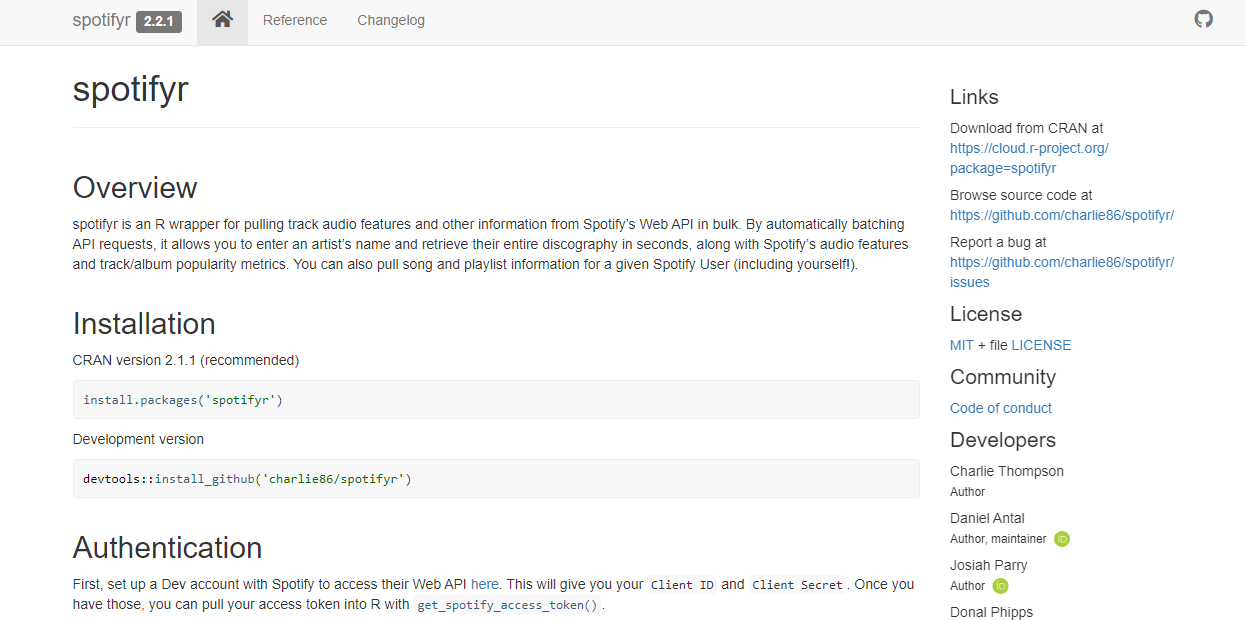
Task: Open the LICENSE file link
Action: pyautogui.click(x=1041, y=345)
